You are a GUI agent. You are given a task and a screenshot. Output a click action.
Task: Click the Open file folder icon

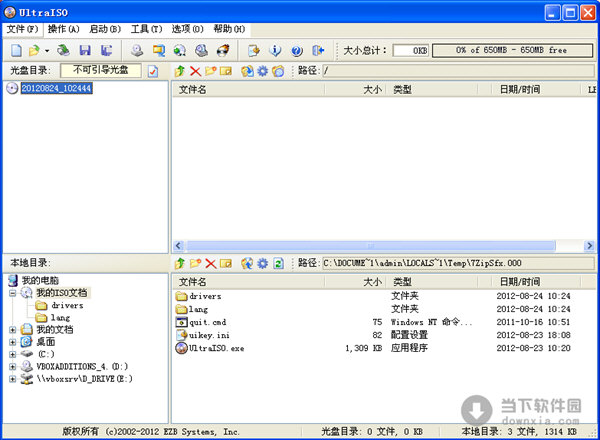click(34, 50)
